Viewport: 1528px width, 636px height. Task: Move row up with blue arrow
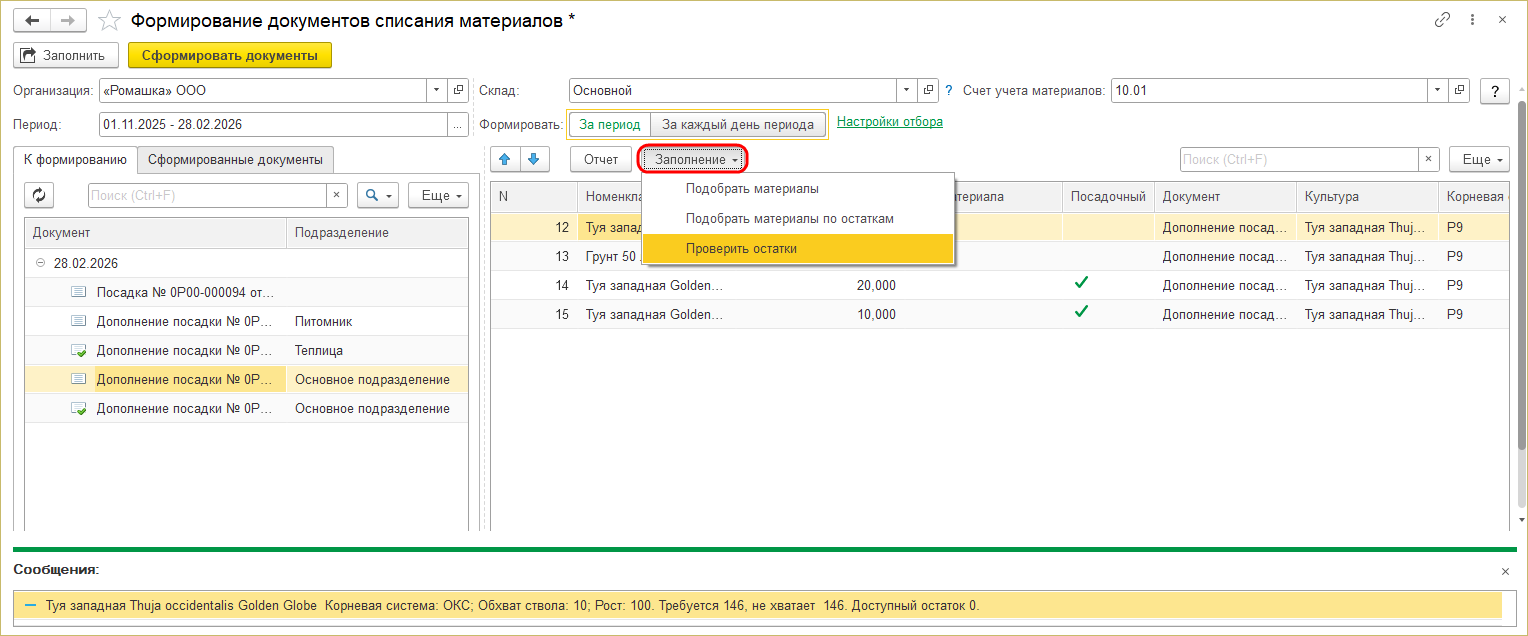(x=505, y=159)
